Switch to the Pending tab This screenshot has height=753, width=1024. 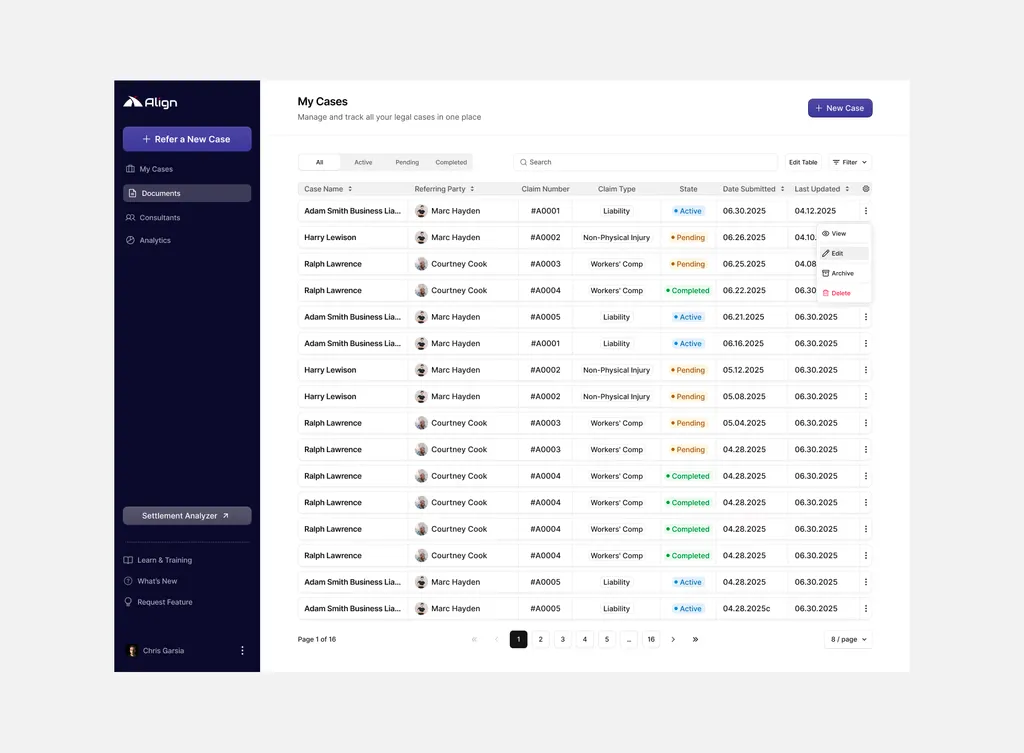click(407, 163)
